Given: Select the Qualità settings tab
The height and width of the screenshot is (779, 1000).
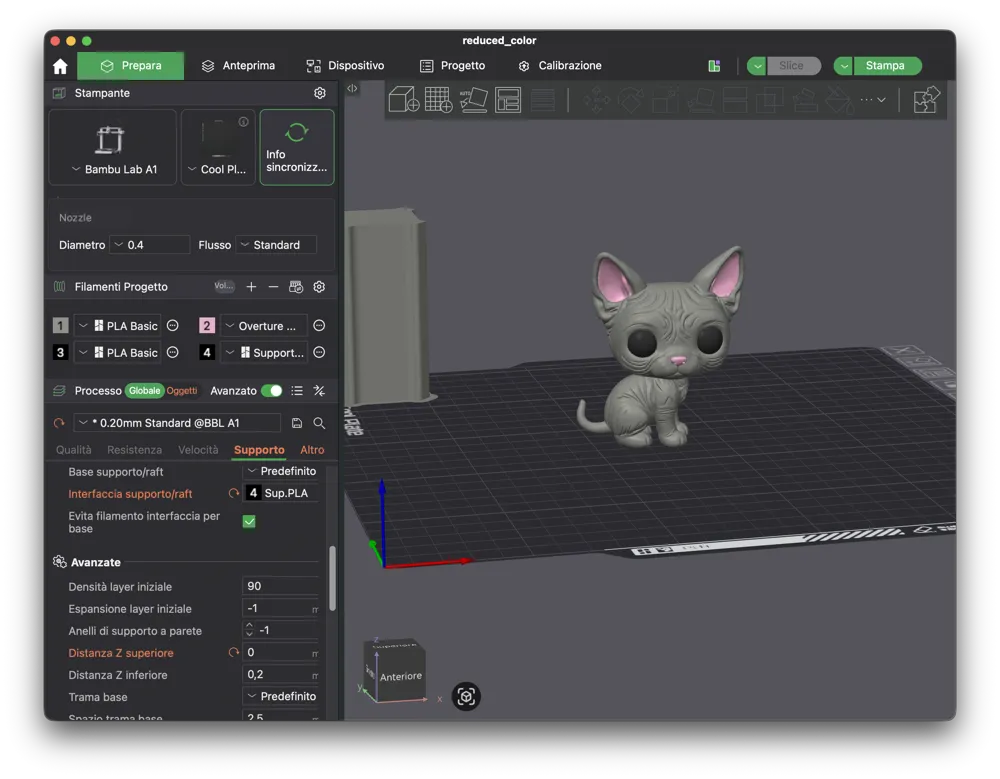Looking at the screenshot, I should click(x=73, y=450).
